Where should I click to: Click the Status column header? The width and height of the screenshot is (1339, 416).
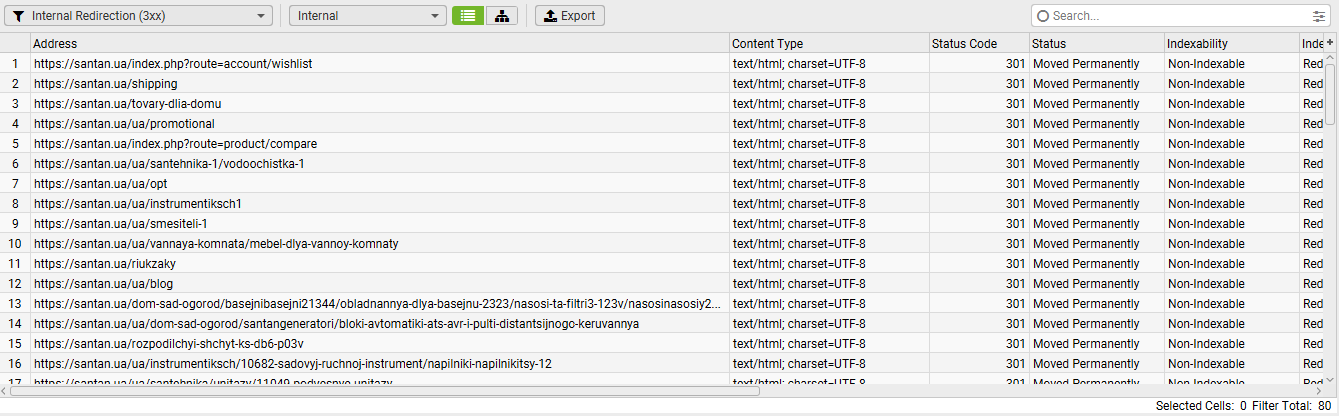point(1096,44)
